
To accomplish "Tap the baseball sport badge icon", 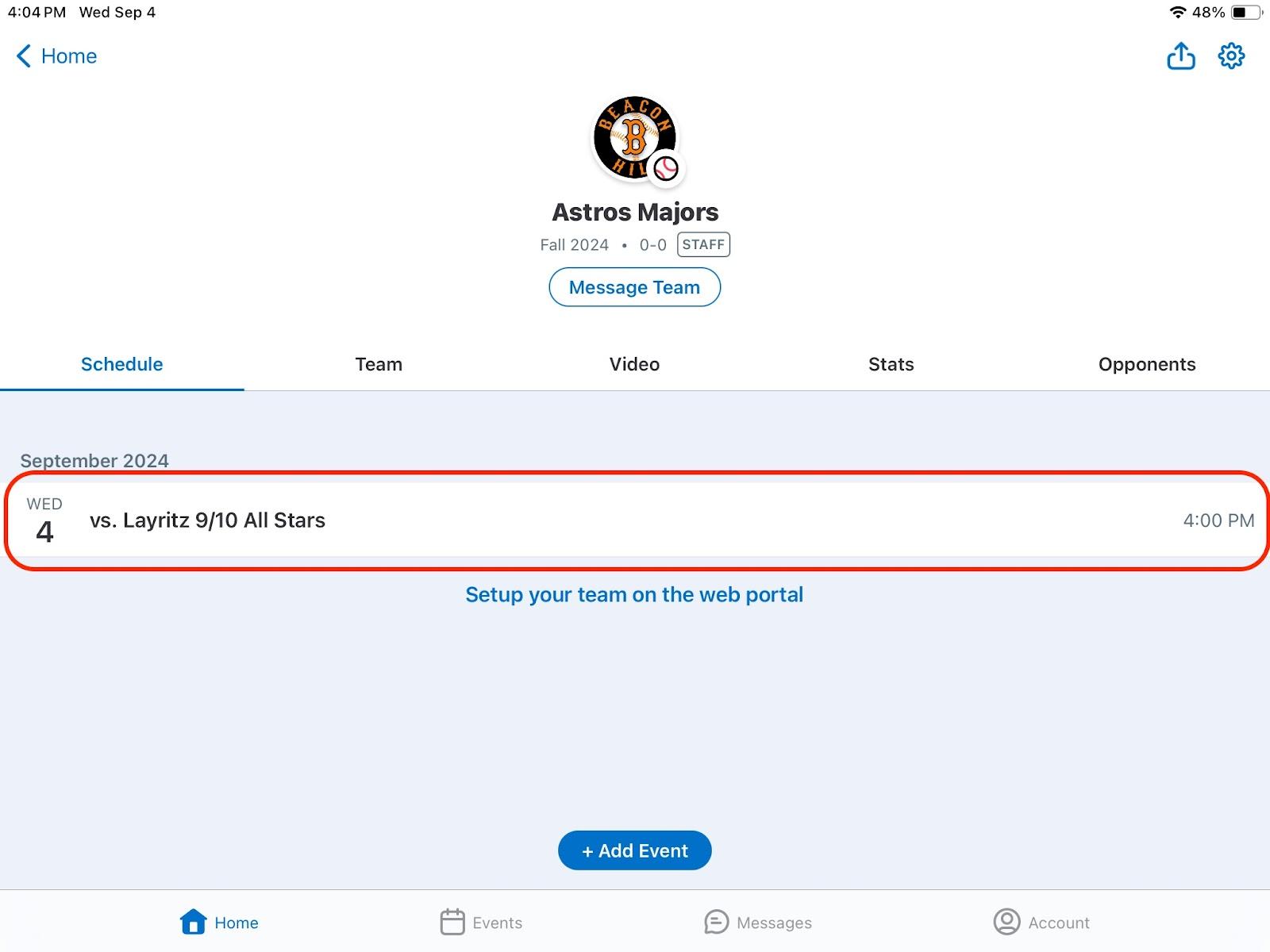I will click(x=666, y=168).
